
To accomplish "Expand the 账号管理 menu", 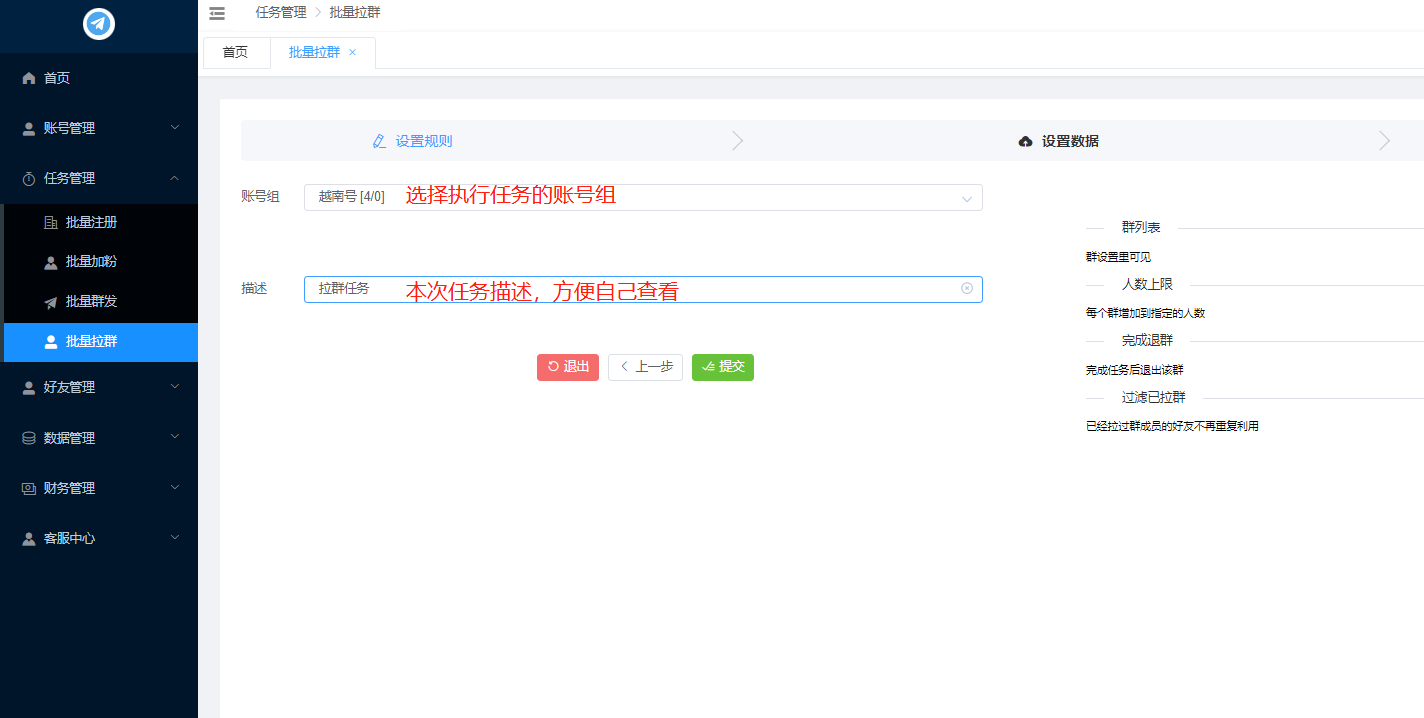I will coord(99,128).
